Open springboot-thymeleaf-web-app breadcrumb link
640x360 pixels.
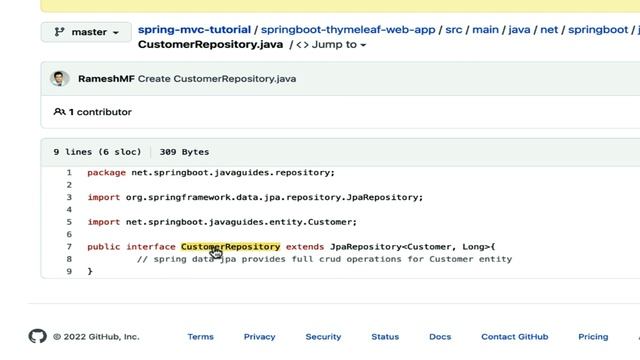tap(348, 30)
